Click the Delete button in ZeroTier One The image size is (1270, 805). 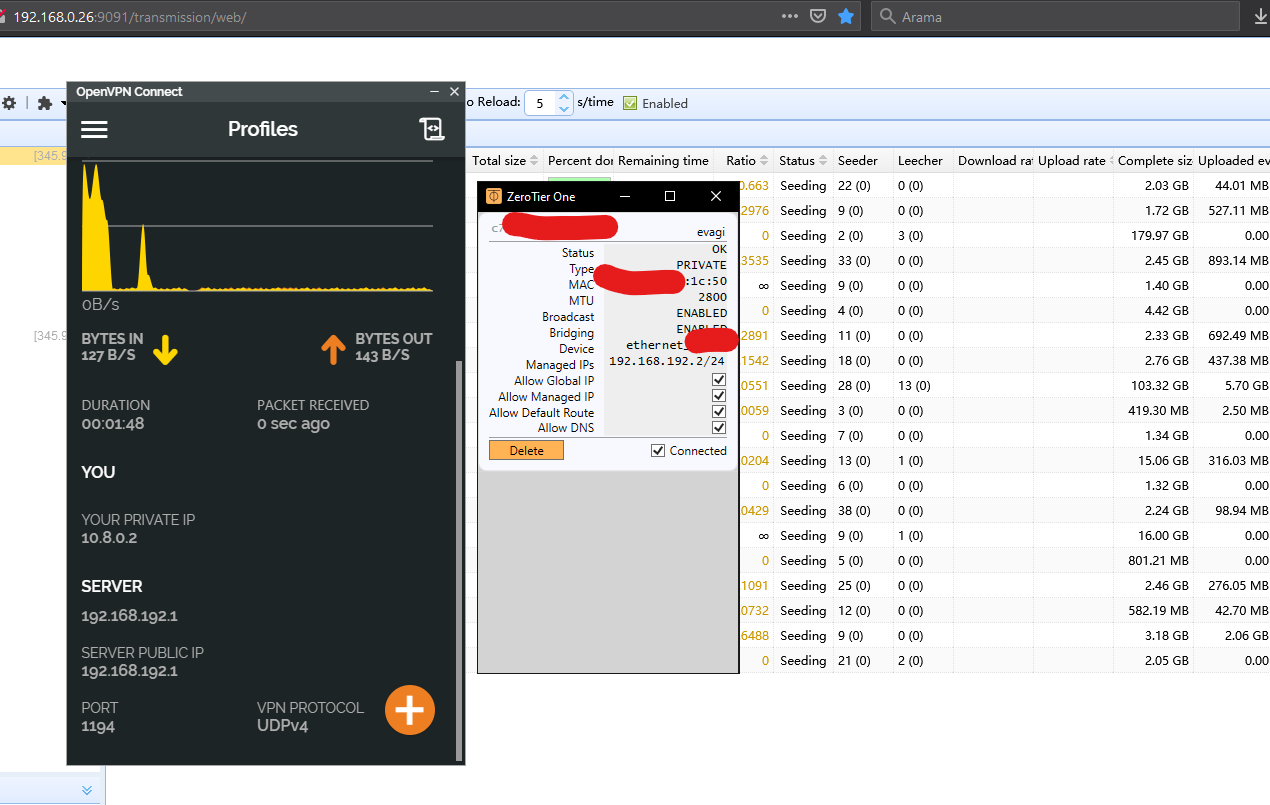[x=526, y=451]
